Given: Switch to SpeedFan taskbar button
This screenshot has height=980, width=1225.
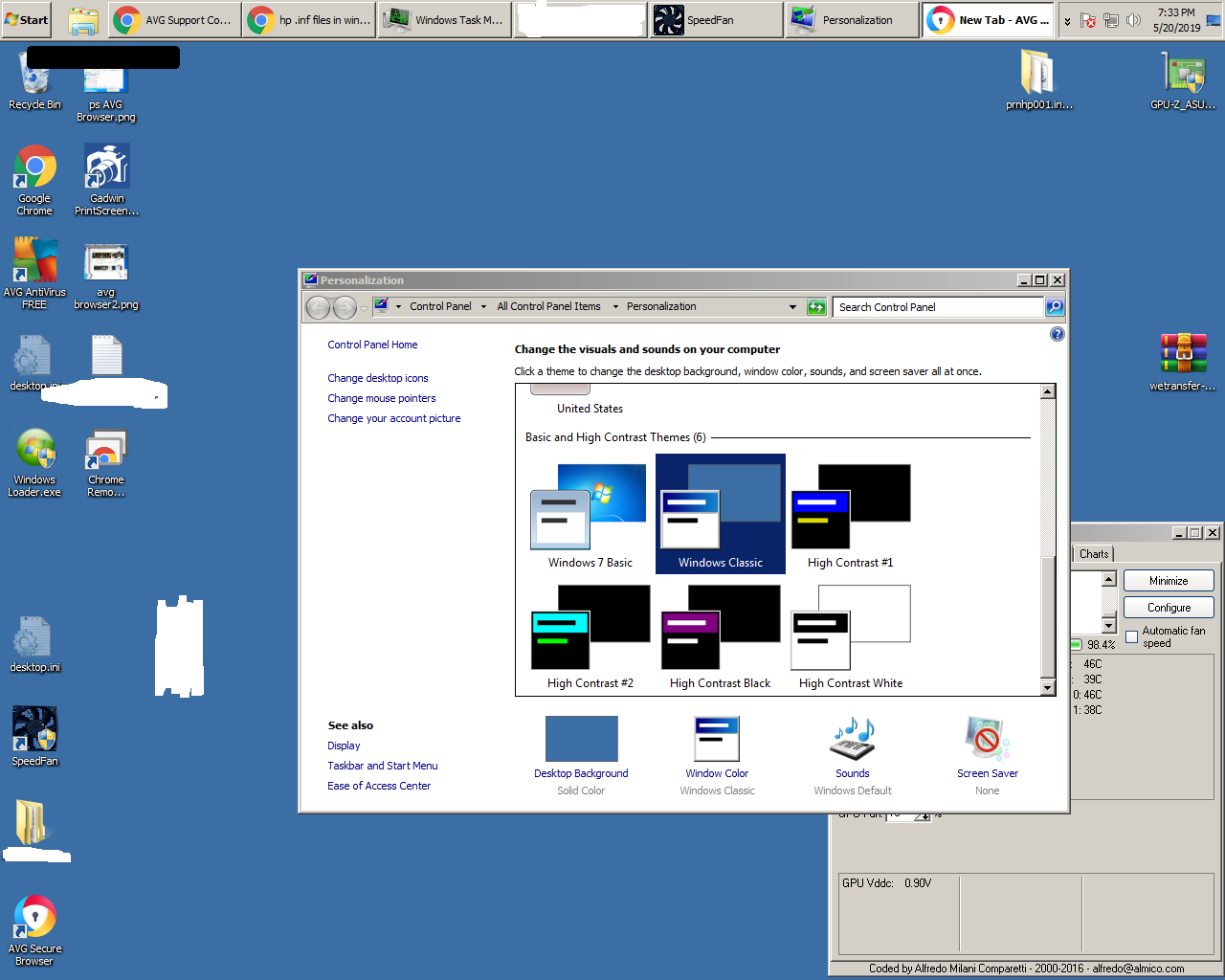Looking at the screenshot, I should pyautogui.click(x=716, y=20).
